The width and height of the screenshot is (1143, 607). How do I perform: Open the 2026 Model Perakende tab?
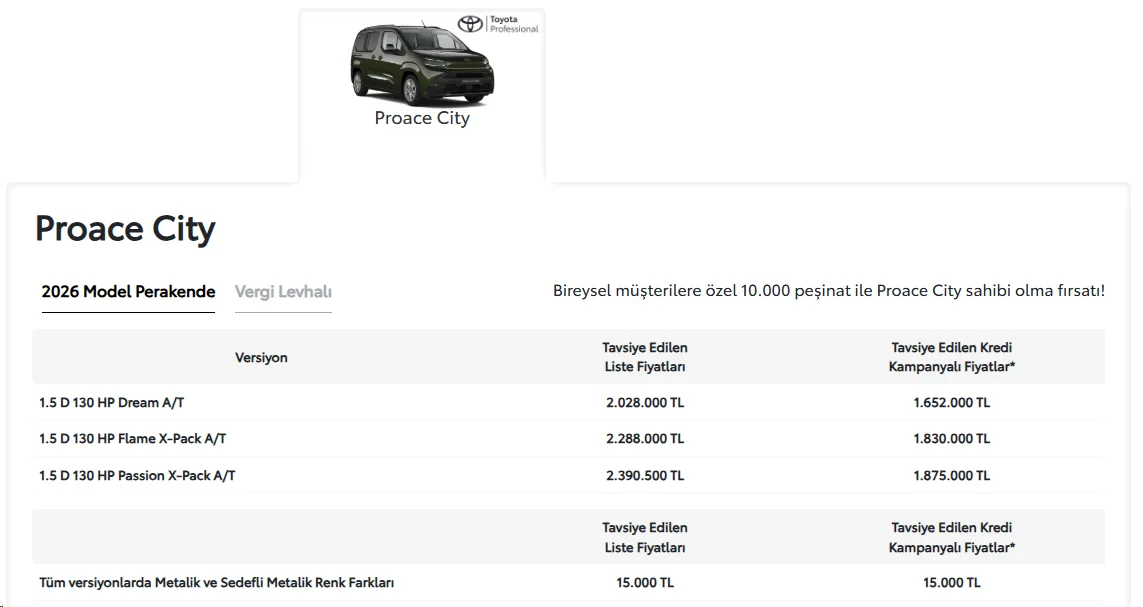pos(128,291)
